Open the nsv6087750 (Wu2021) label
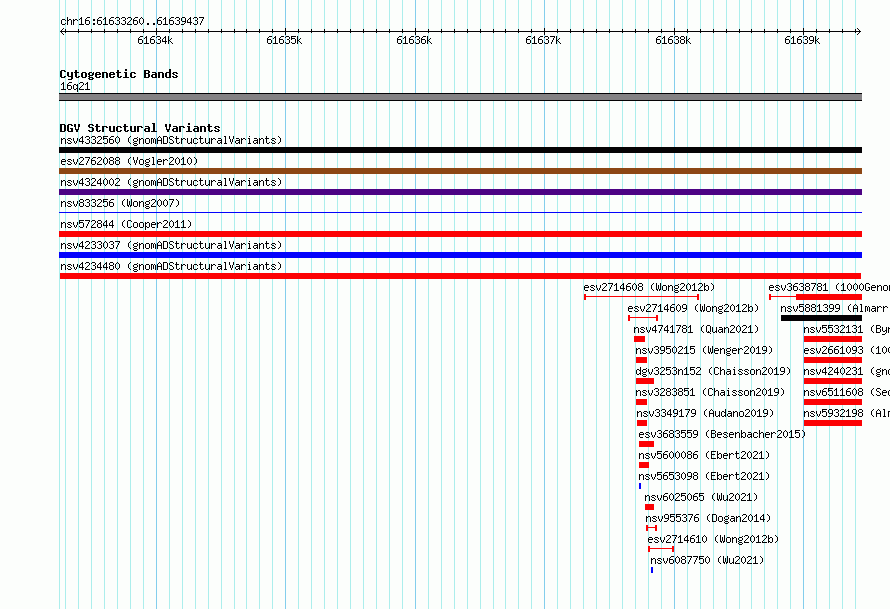The image size is (890, 609). click(x=707, y=560)
